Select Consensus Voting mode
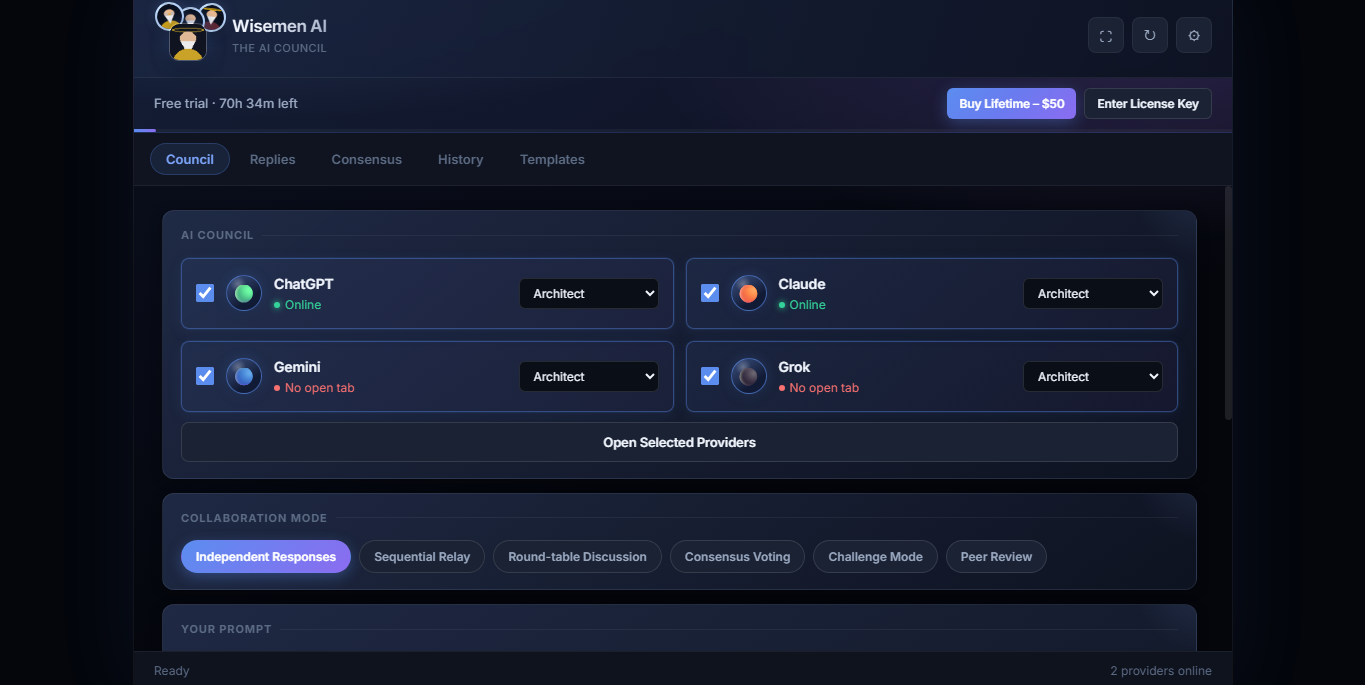 tap(737, 556)
